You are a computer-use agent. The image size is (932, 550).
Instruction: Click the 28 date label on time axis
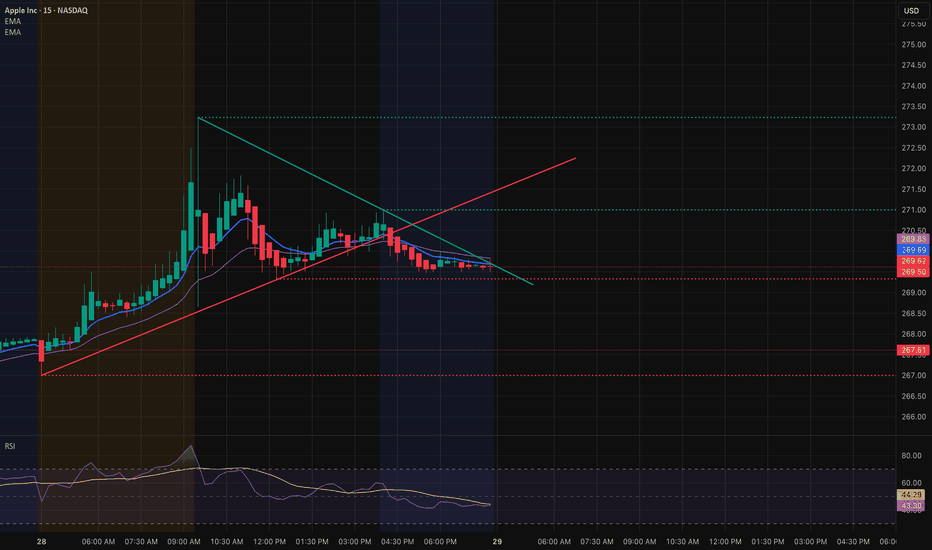[x=40, y=541]
